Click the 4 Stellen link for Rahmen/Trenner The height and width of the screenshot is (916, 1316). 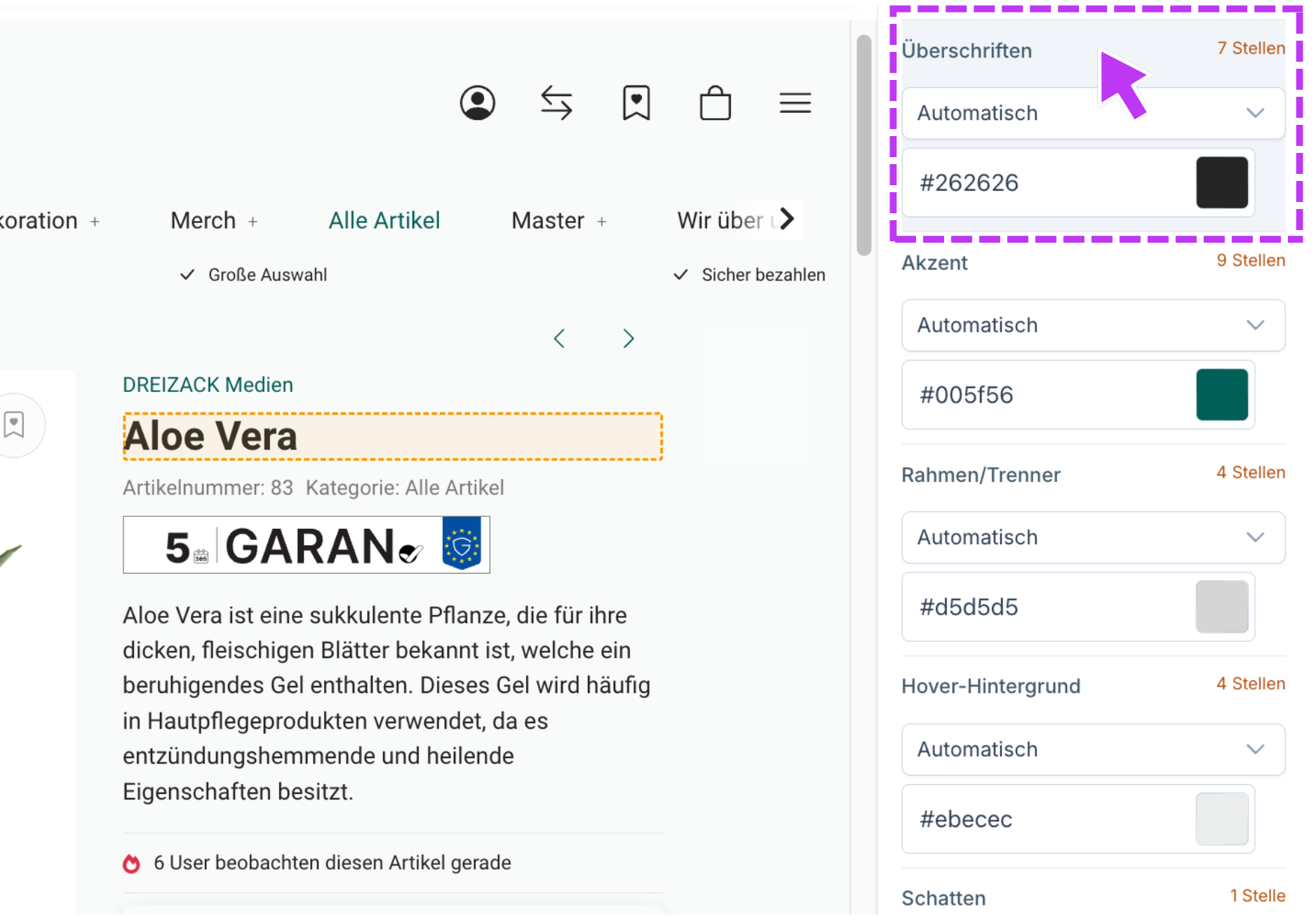click(1251, 472)
